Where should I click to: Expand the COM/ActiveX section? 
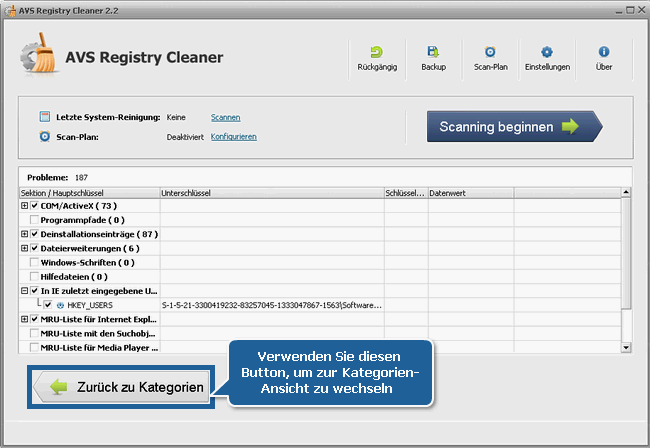point(24,206)
